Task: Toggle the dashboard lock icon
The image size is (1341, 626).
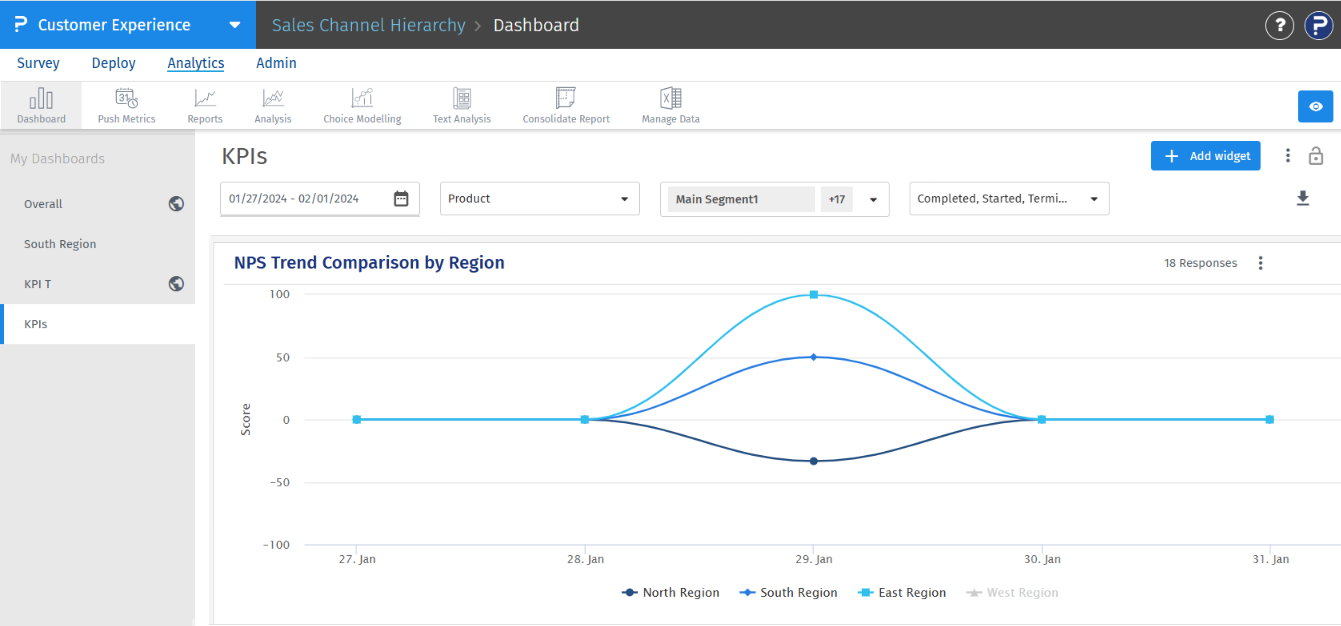Action: tap(1316, 156)
